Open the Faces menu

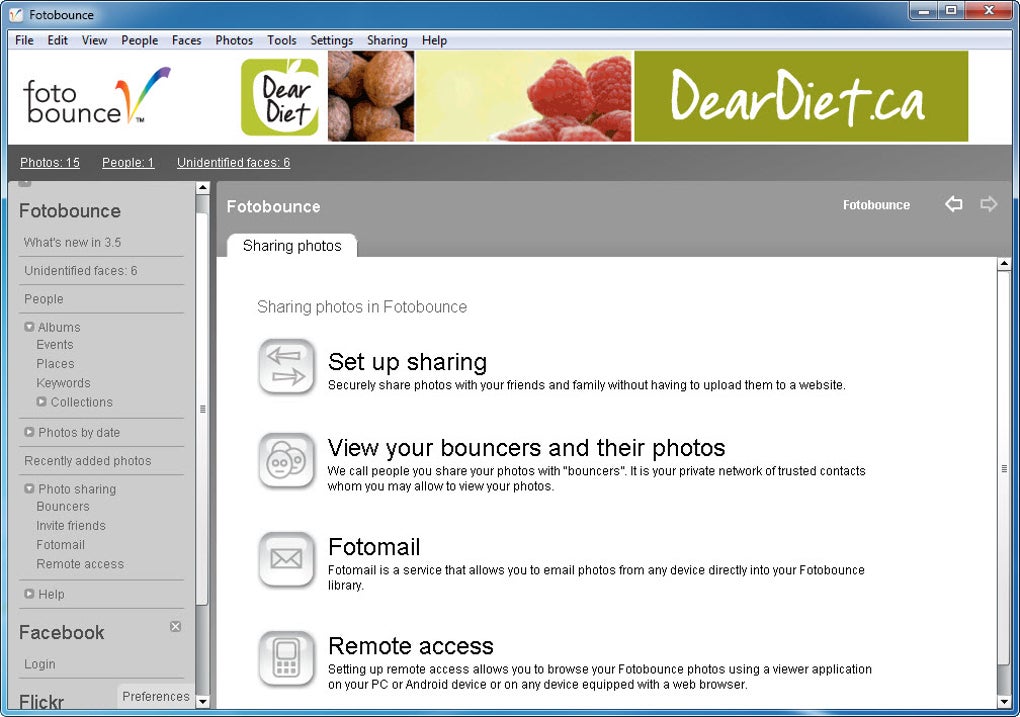[187, 40]
